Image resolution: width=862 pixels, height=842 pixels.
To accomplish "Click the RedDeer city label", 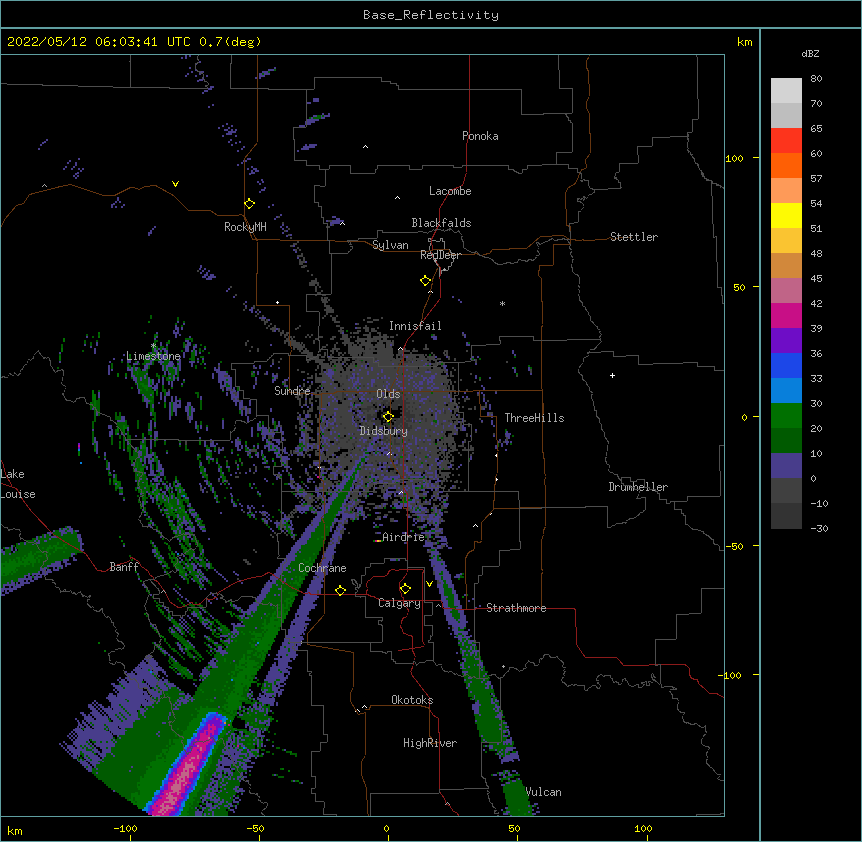I will pos(440,255).
